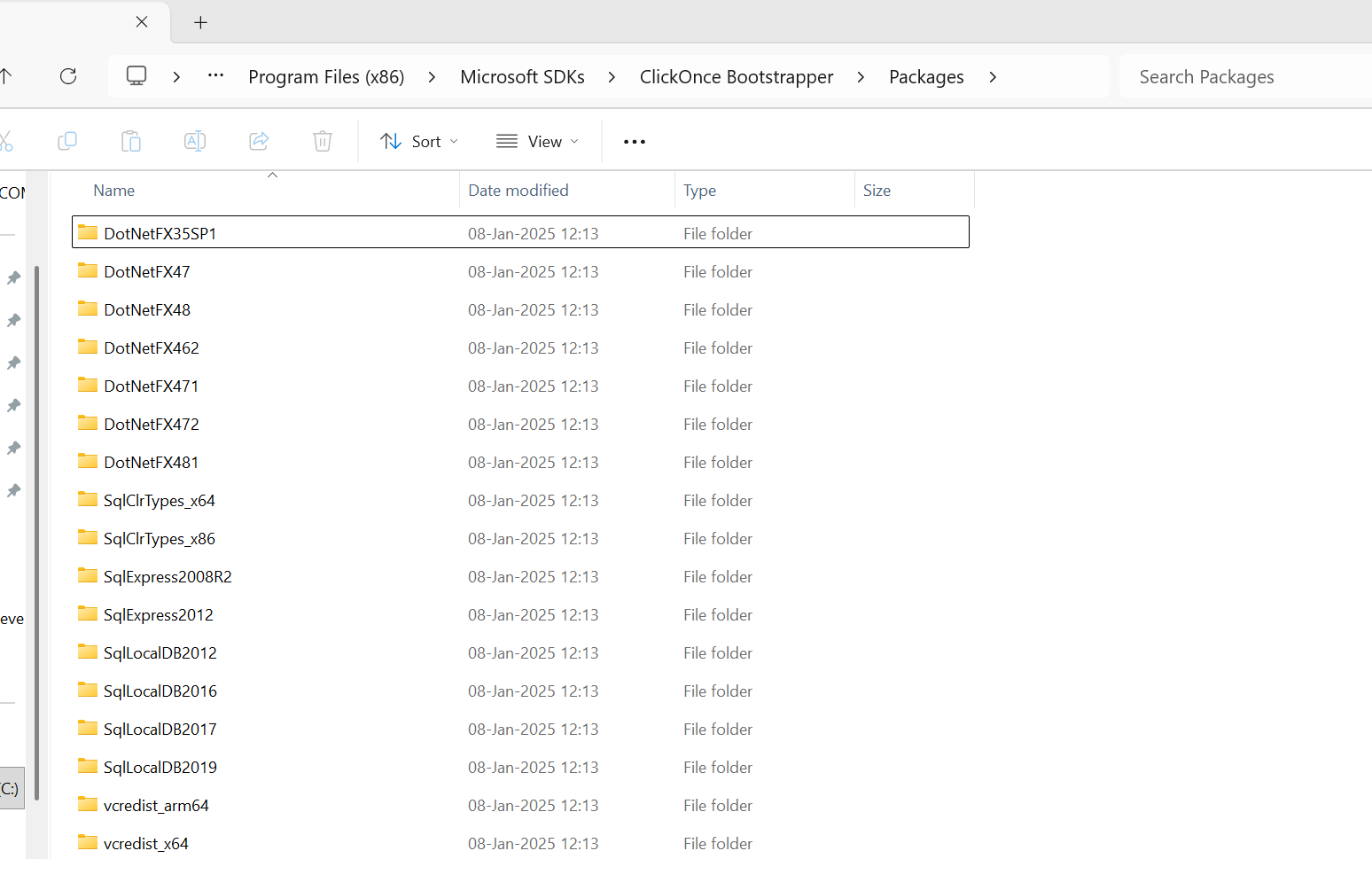
Task: Click the Delete trash icon
Action: 323,141
